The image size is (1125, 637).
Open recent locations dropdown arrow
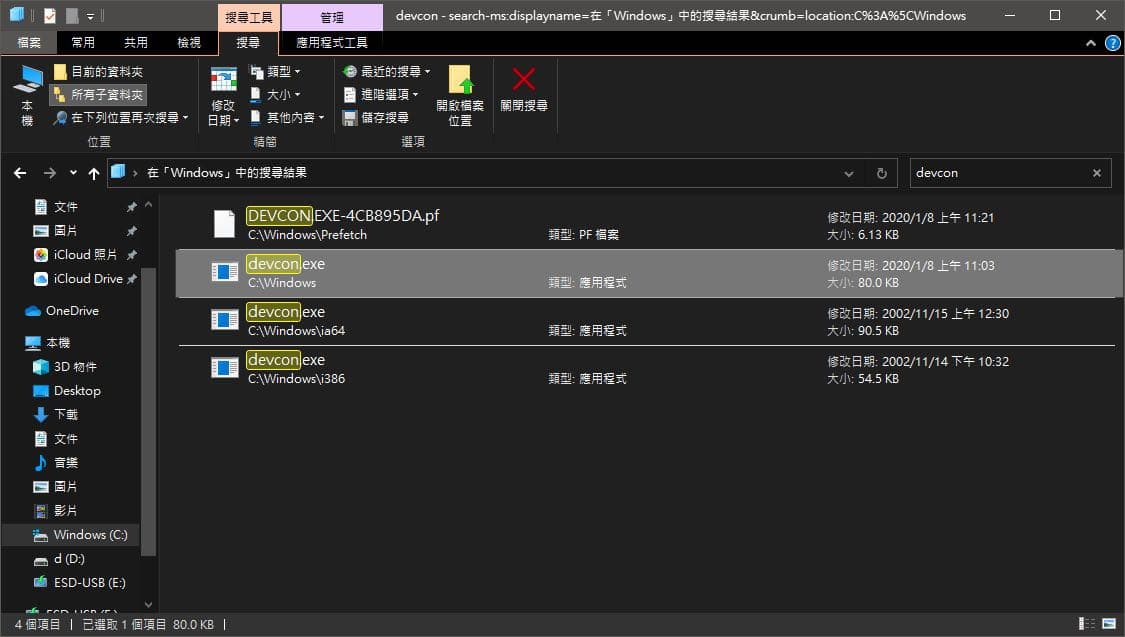(x=73, y=173)
